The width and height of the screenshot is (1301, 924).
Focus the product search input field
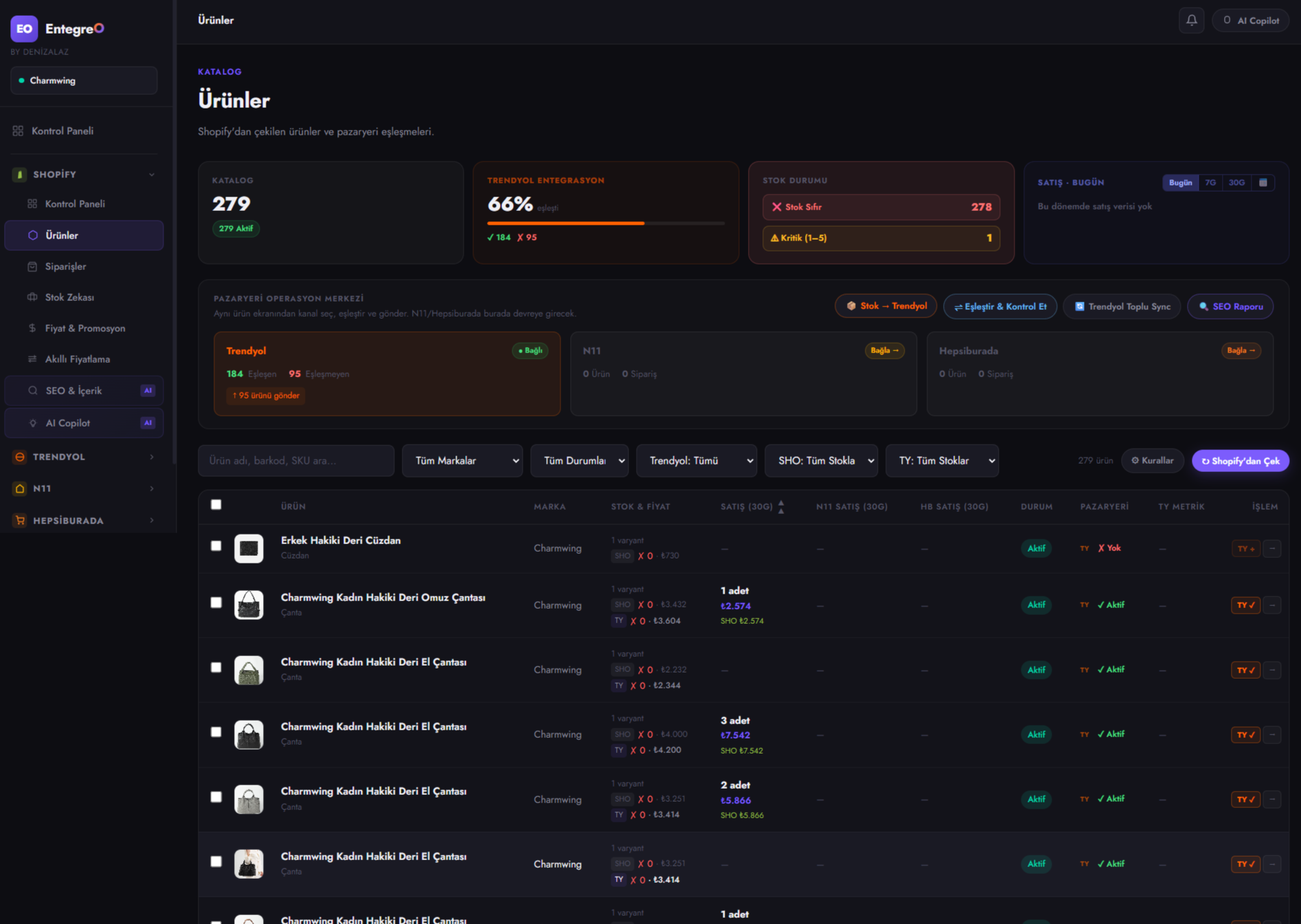(x=296, y=461)
